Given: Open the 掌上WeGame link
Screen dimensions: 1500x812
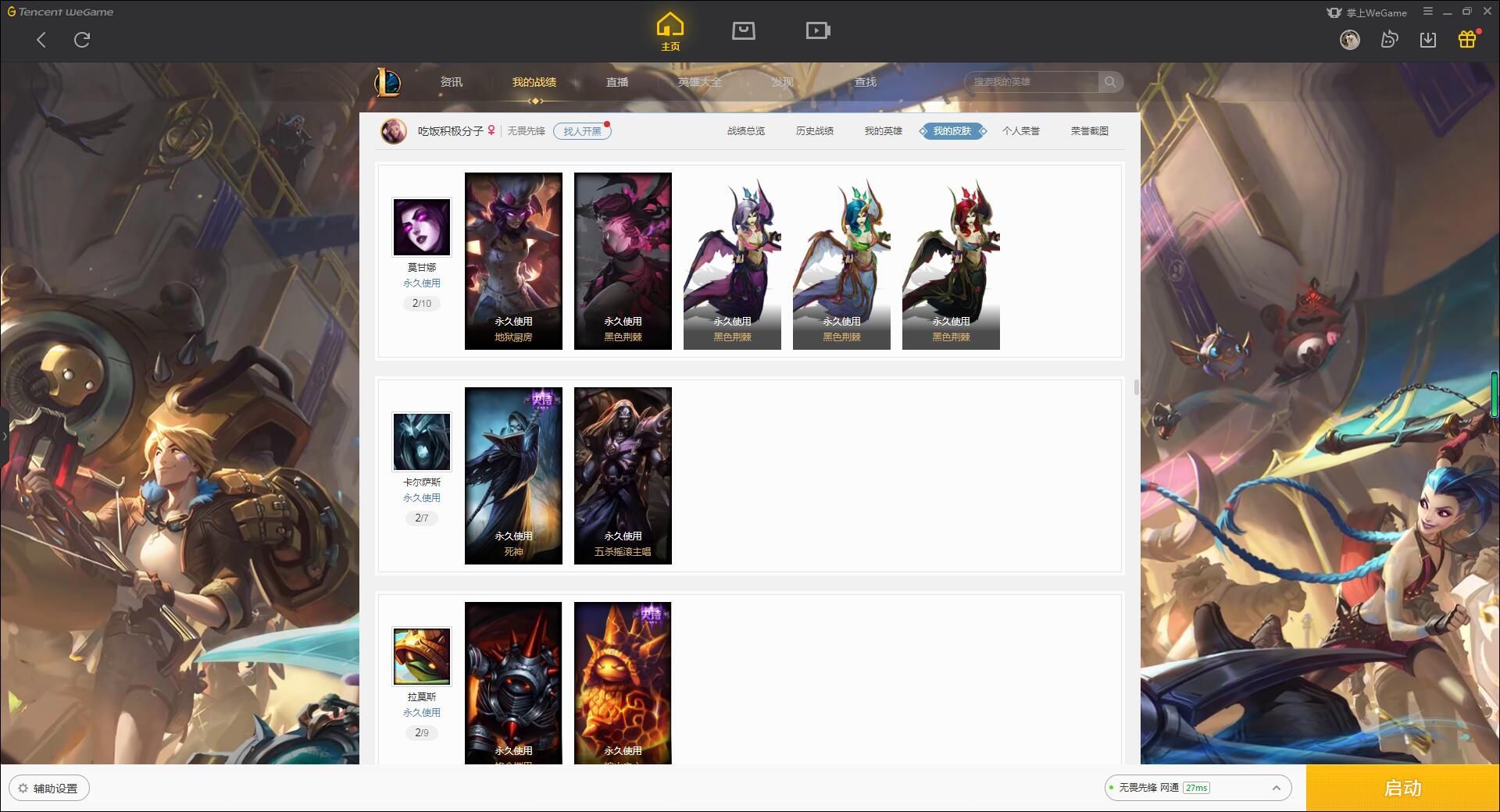Looking at the screenshot, I should 1367,12.
